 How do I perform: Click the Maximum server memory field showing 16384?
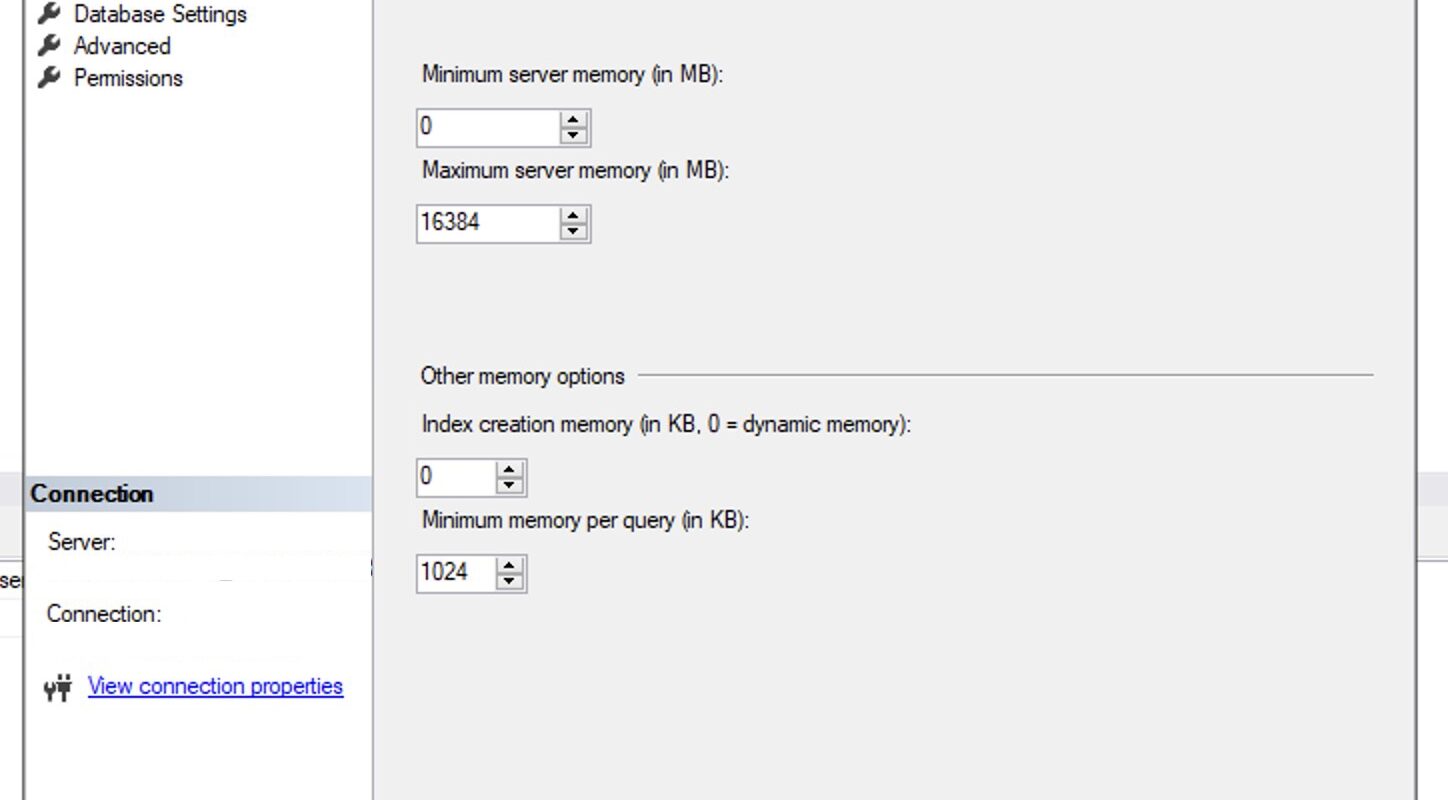[x=488, y=223]
